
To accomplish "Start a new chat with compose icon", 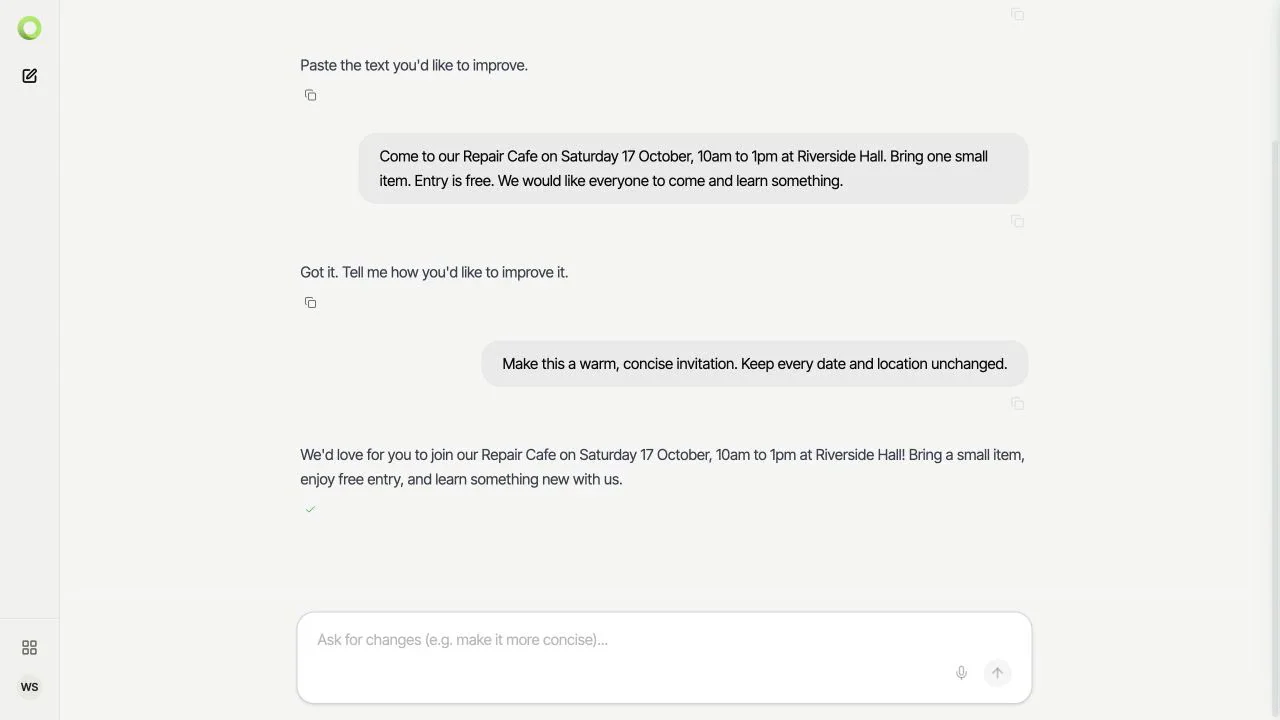I will tap(30, 76).
